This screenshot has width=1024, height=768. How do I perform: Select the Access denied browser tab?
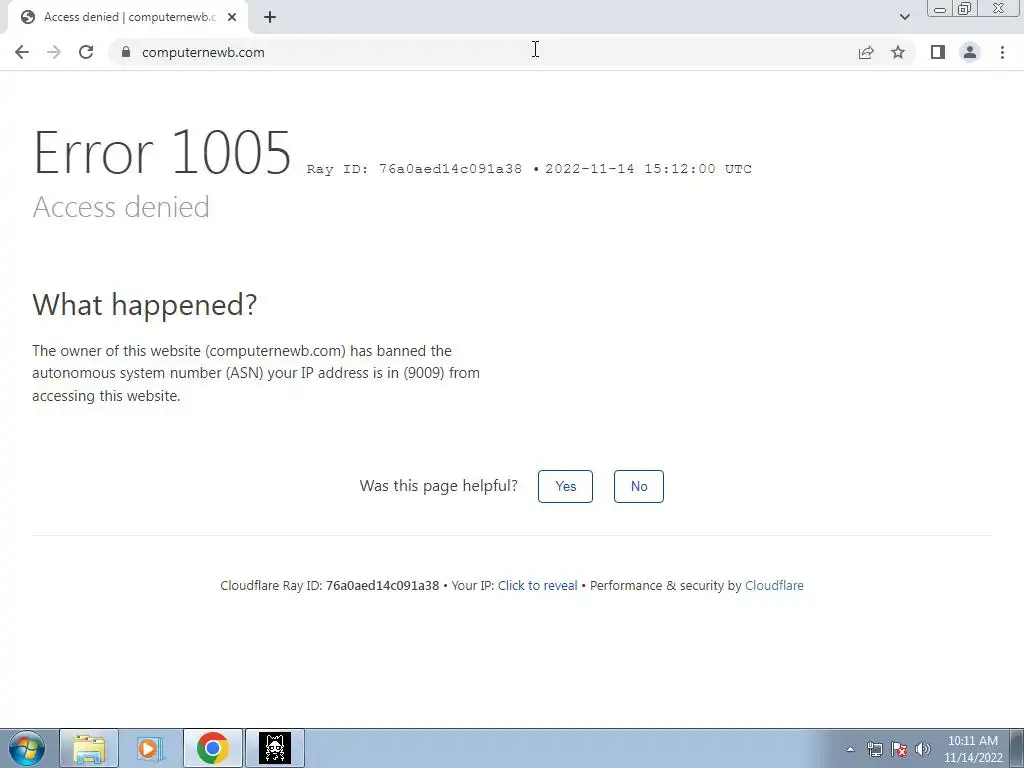point(127,18)
